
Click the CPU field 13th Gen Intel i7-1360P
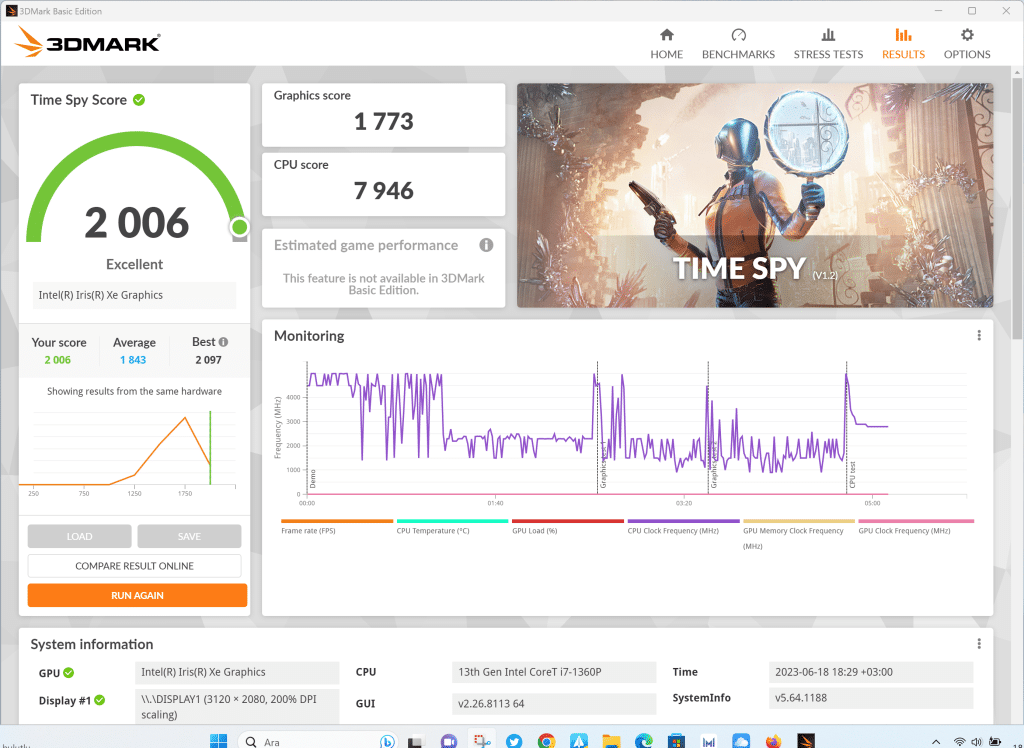[554, 672]
